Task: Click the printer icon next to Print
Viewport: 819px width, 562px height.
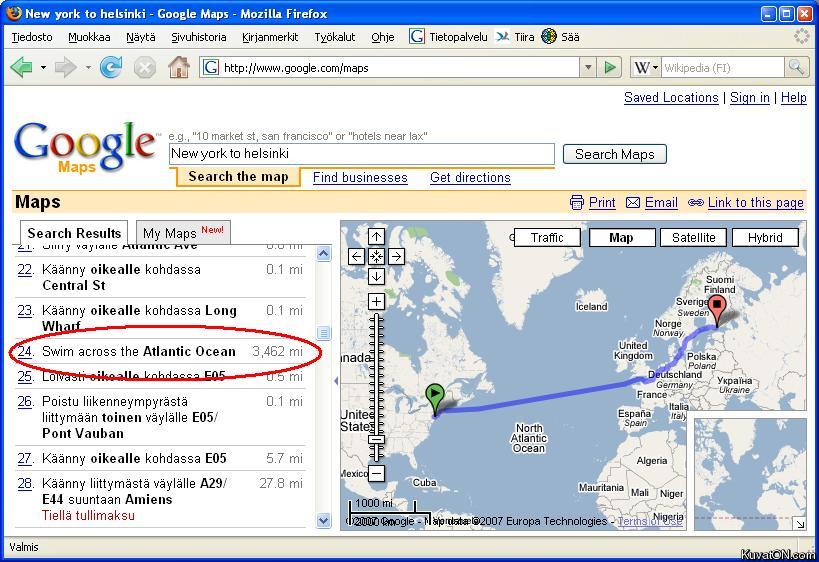Action: [577, 203]
